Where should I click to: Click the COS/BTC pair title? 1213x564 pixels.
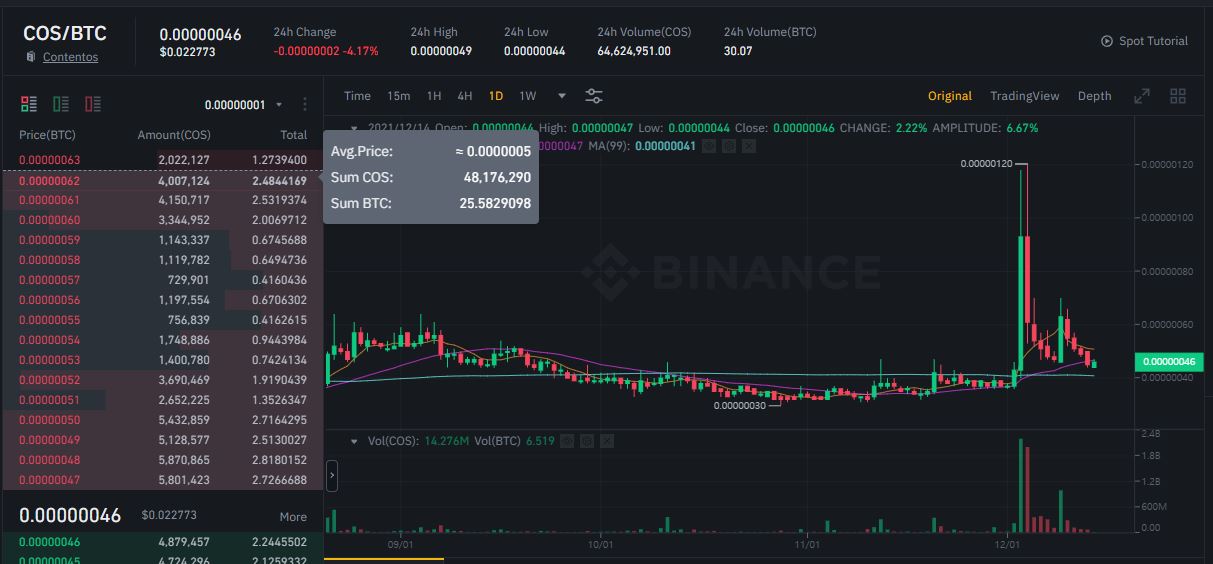coord(65,33)
